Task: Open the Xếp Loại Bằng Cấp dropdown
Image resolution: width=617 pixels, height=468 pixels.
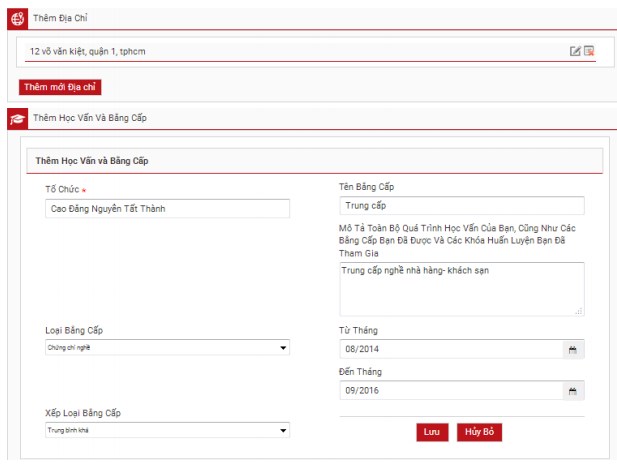Action: pos(167,431)
